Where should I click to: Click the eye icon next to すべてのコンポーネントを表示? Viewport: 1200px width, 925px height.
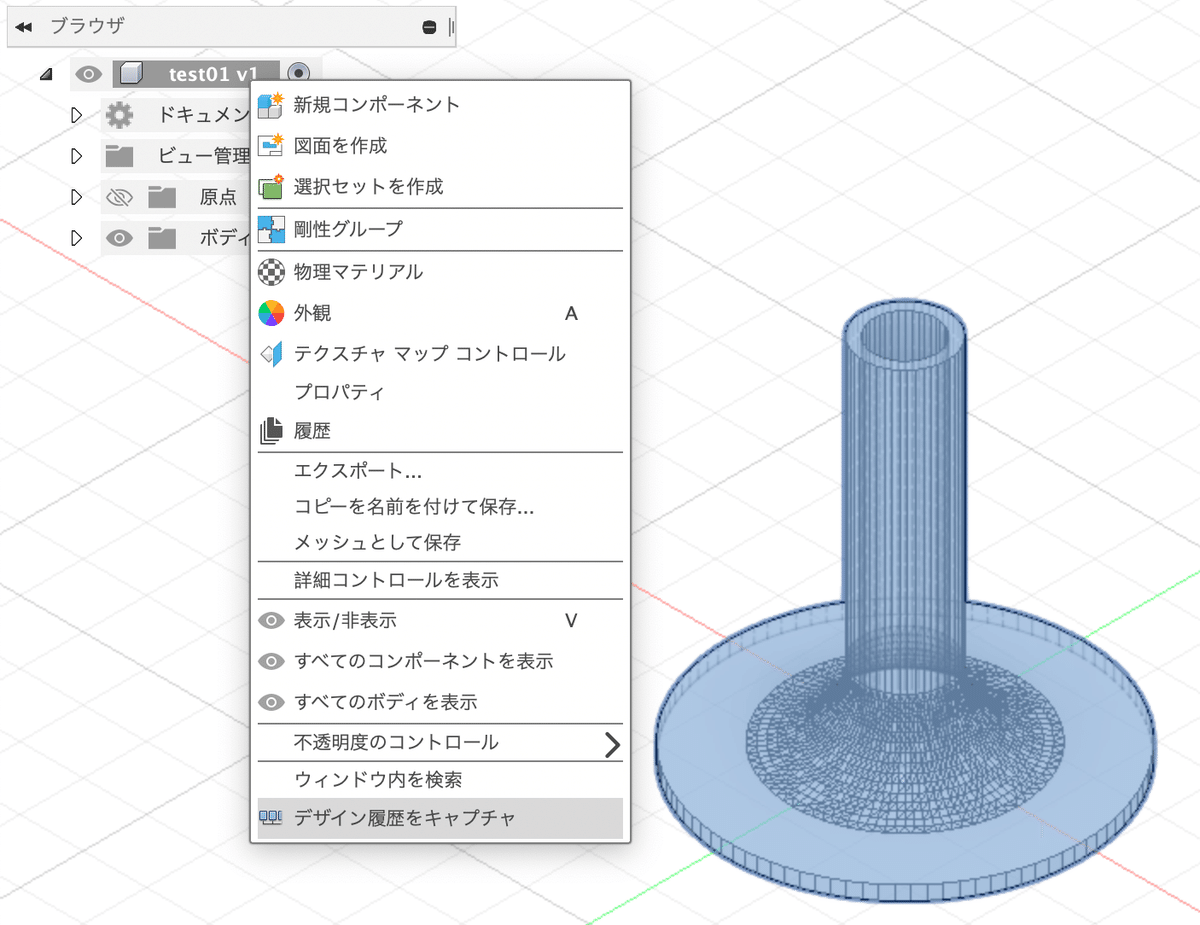point(270,662)
